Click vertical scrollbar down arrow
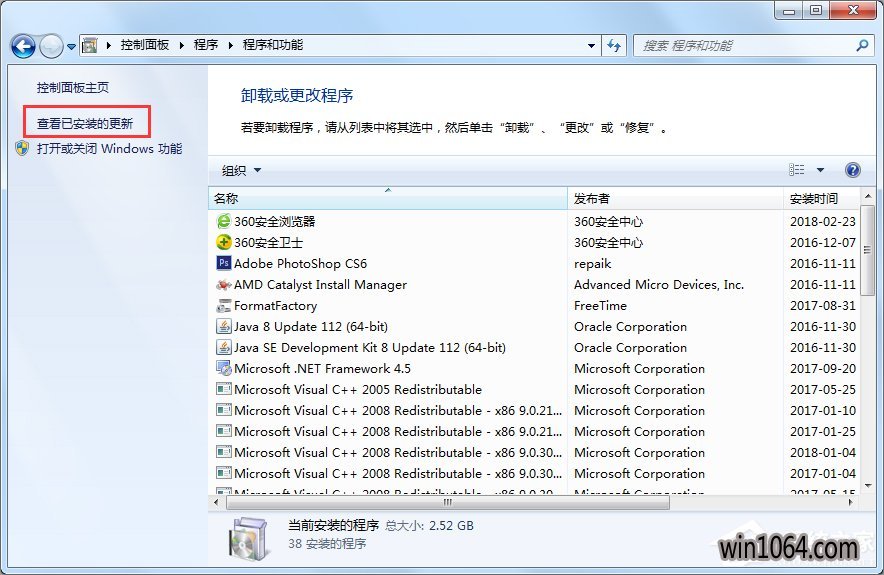 pos(868,486)
